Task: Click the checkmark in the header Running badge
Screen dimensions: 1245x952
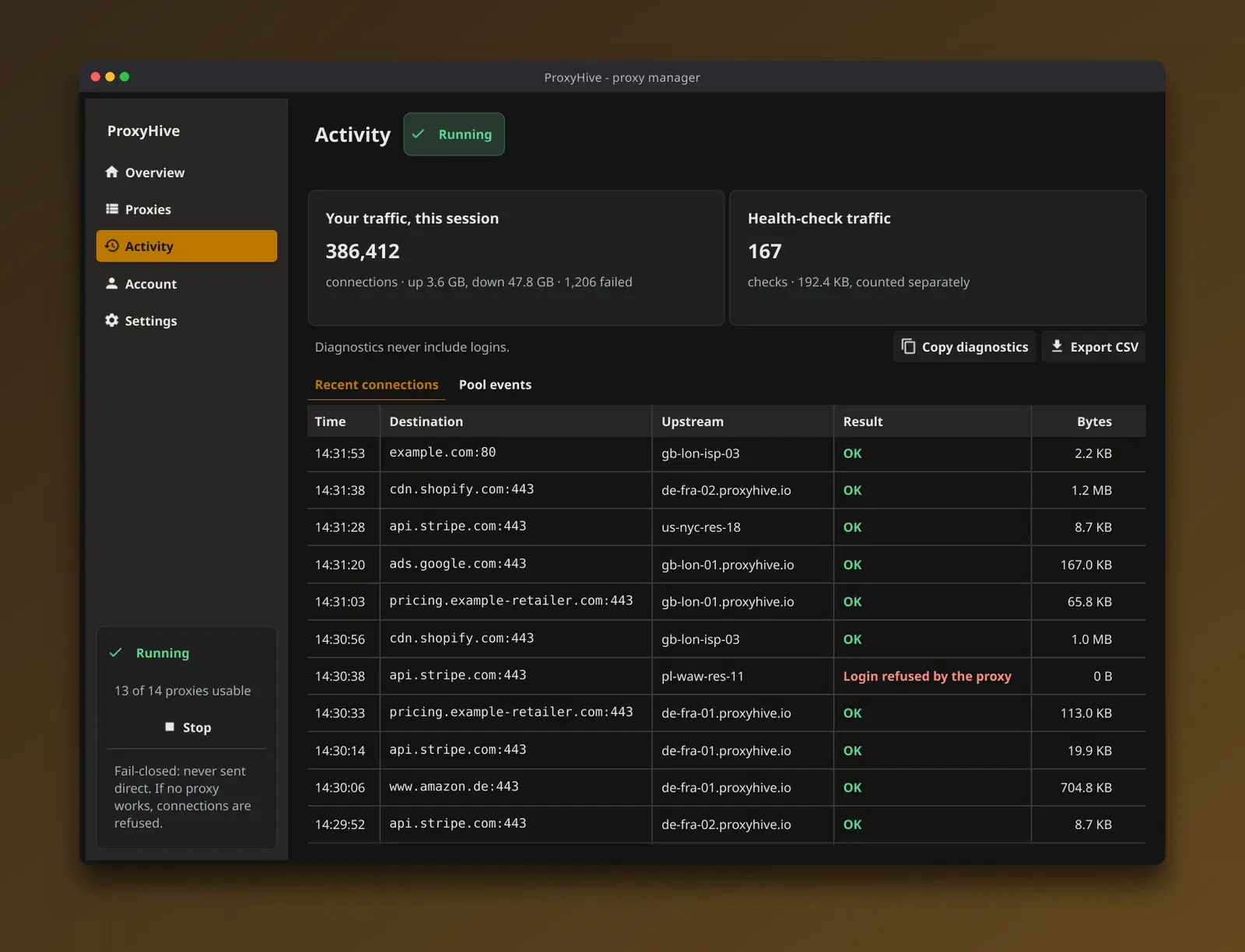Action: (x=419, y=134)
